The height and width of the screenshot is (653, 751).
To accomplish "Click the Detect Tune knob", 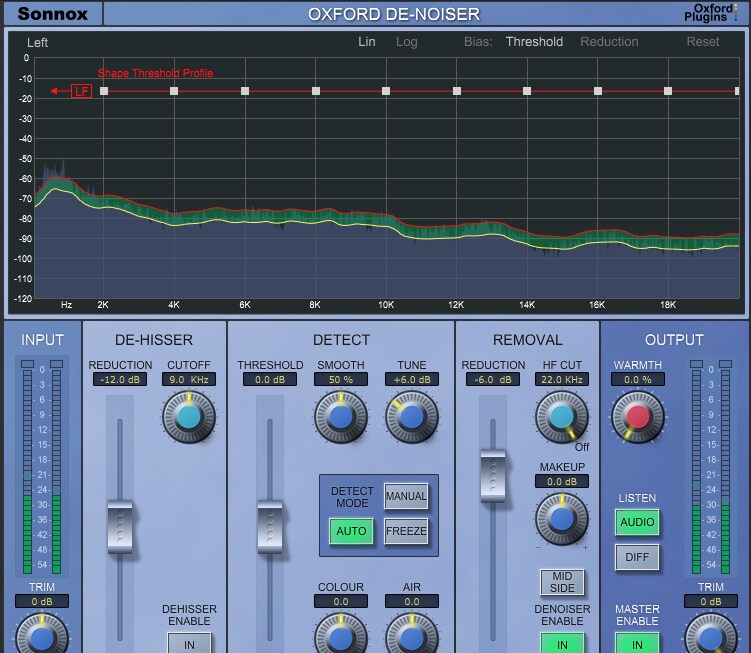I will [x=411, y=417].
